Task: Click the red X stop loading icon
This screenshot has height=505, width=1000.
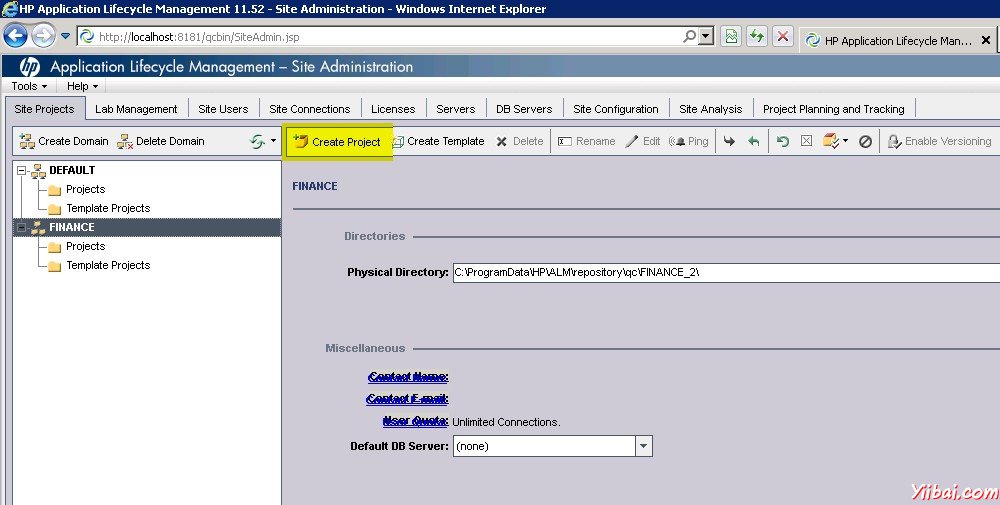Action: pos(783,36)
